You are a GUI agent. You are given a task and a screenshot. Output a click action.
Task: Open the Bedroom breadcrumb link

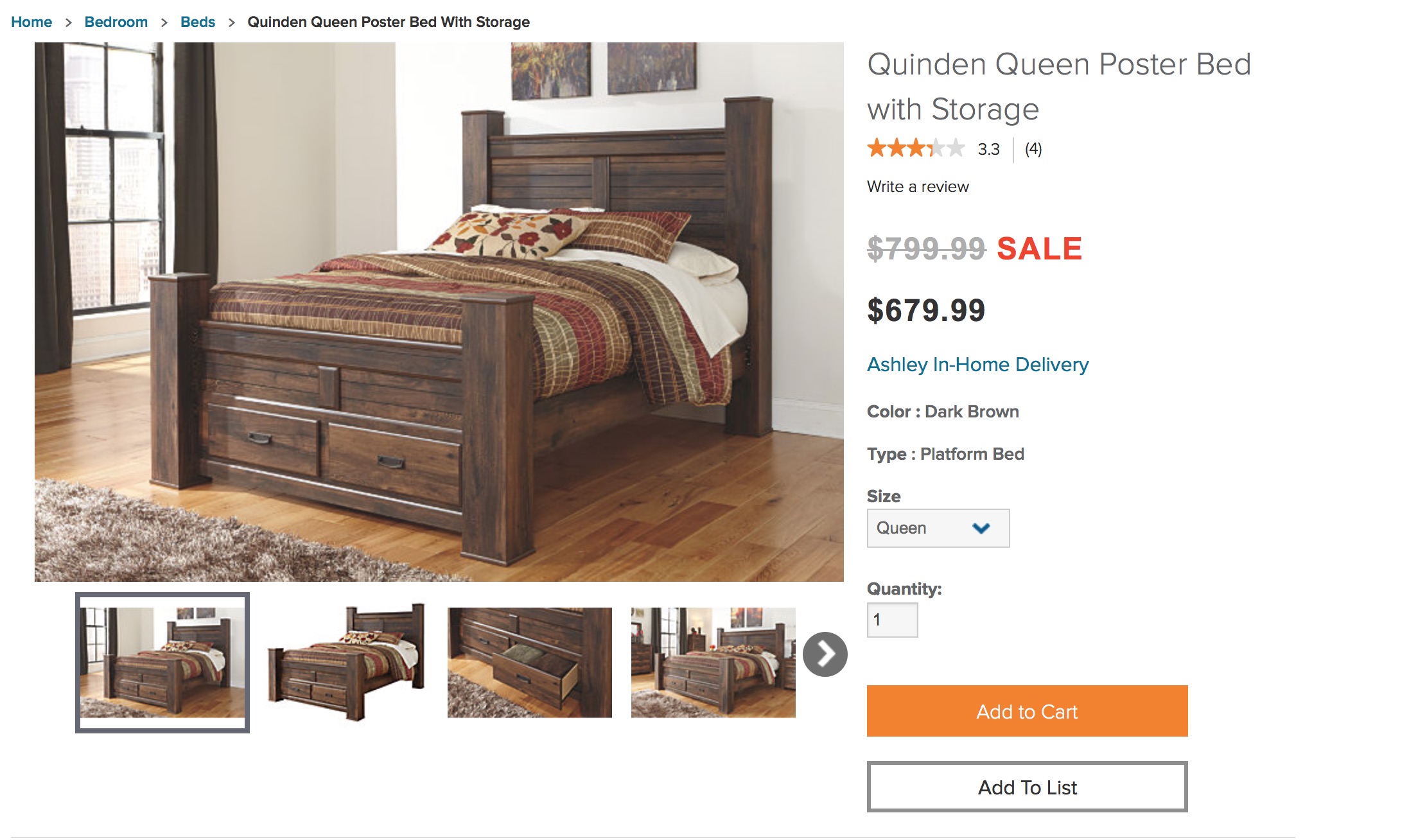click(x=116, y=22)
